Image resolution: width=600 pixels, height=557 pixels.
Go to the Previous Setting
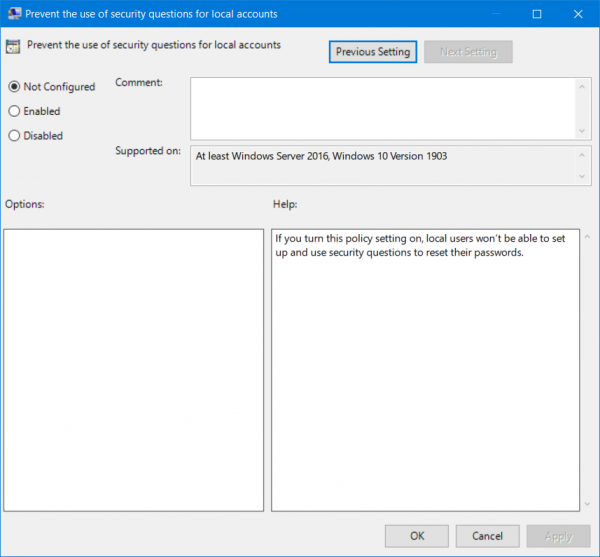pos(373,52)
